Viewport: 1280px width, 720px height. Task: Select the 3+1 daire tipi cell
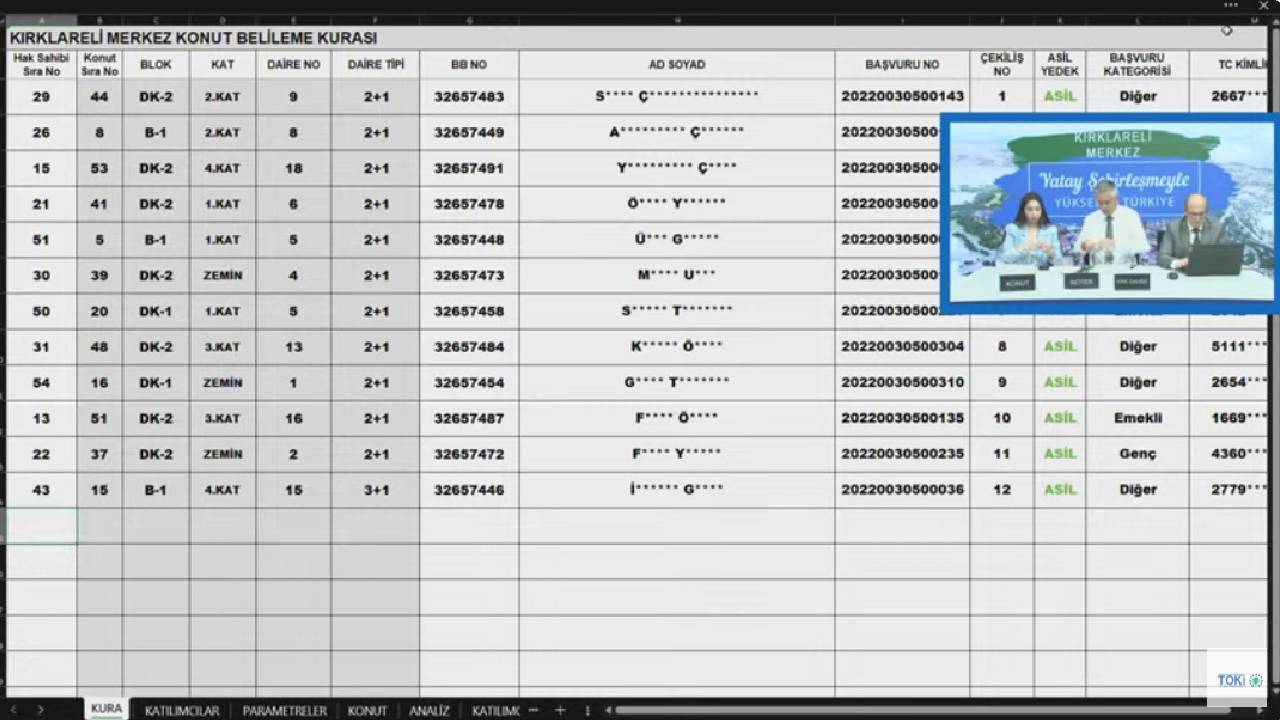point(376,490)
